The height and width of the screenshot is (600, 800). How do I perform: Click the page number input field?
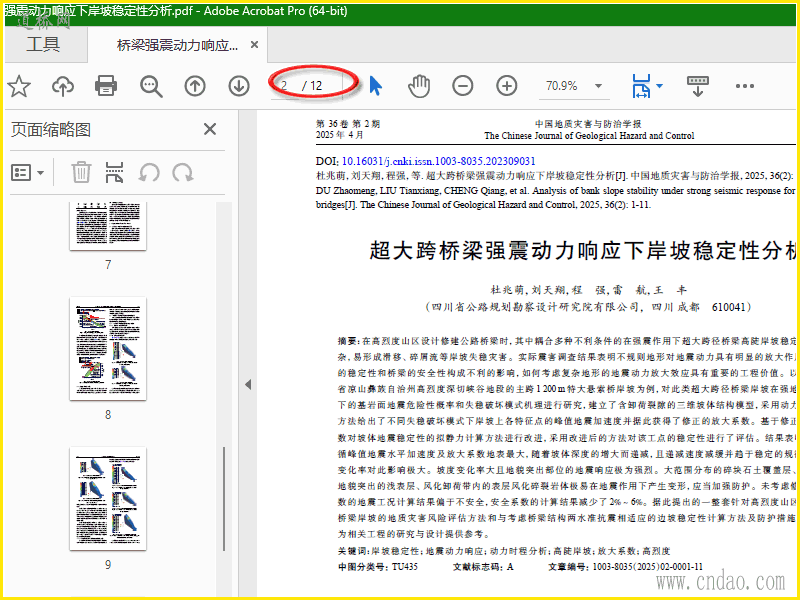(x=286, y=86)
